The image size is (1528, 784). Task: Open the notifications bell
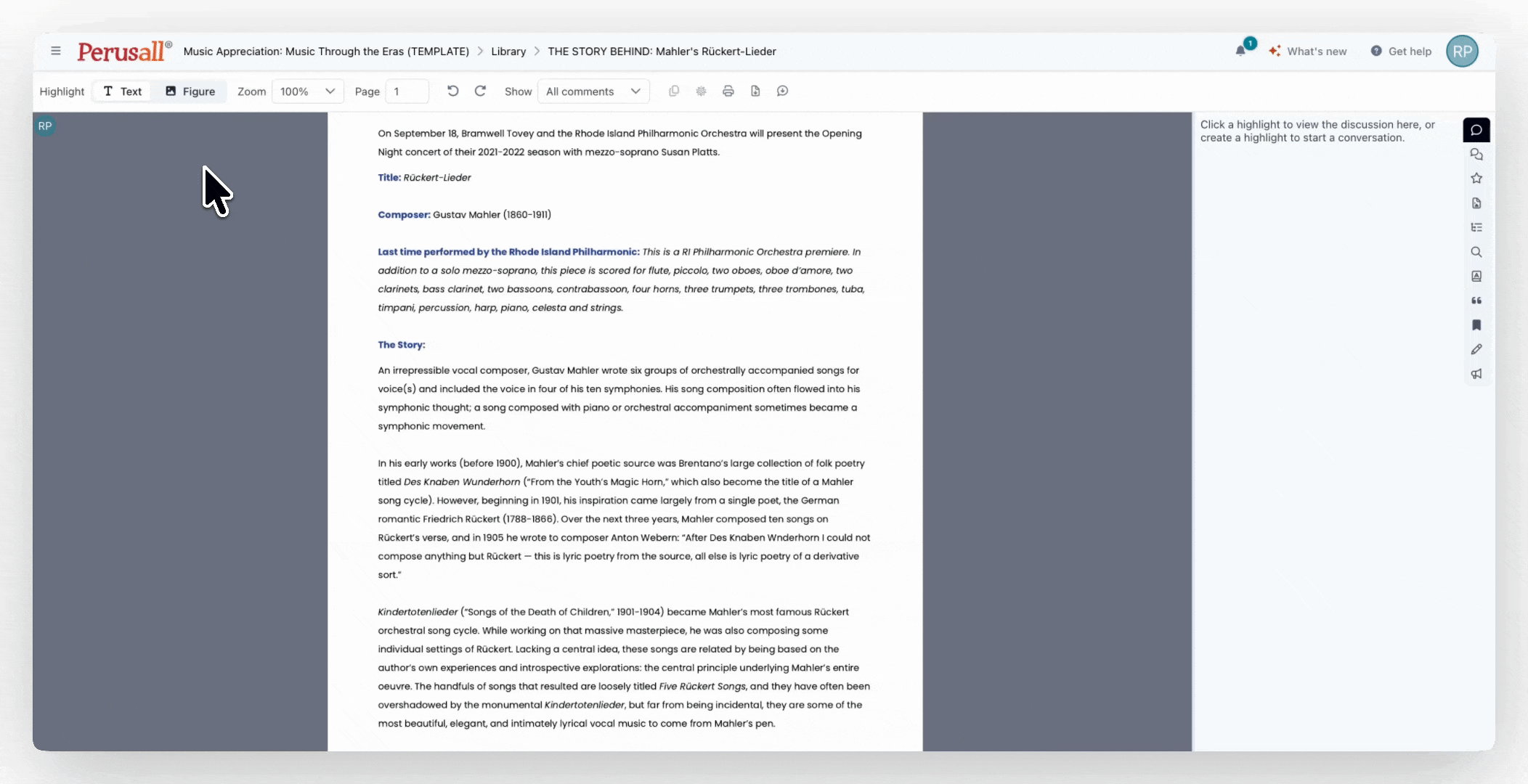1240,51
